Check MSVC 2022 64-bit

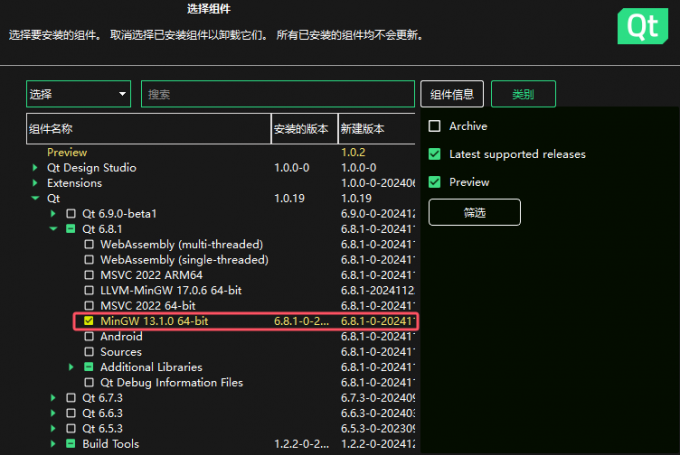click(x=89, y=305)
